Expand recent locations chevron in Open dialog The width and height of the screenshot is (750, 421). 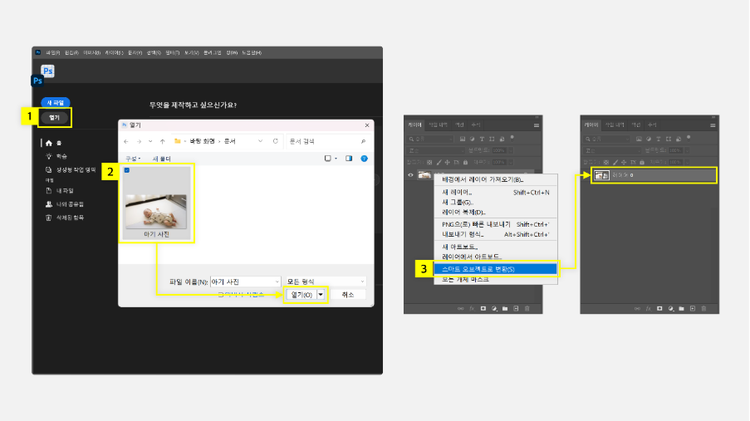tap(150, 142)
